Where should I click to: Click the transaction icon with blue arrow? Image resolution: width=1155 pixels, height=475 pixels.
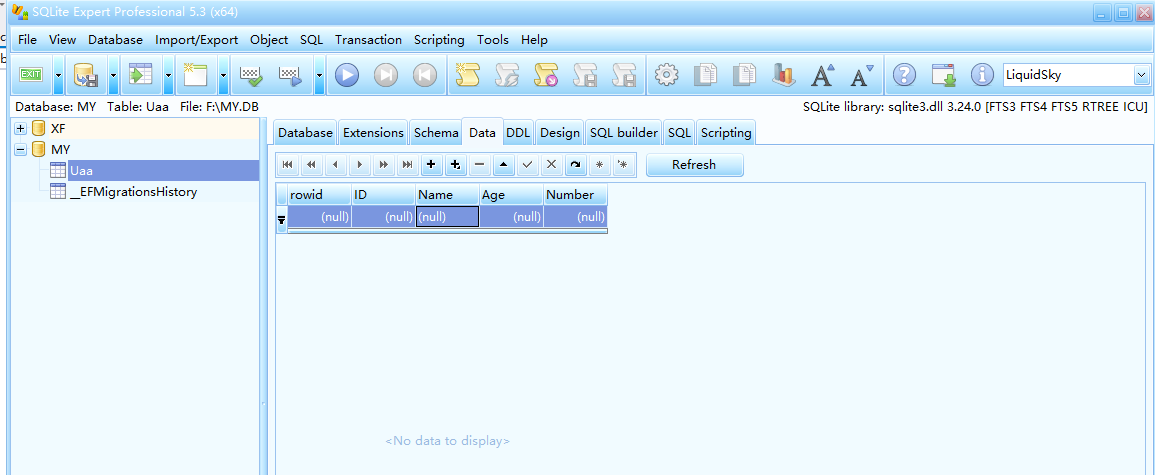coord(290,74)
